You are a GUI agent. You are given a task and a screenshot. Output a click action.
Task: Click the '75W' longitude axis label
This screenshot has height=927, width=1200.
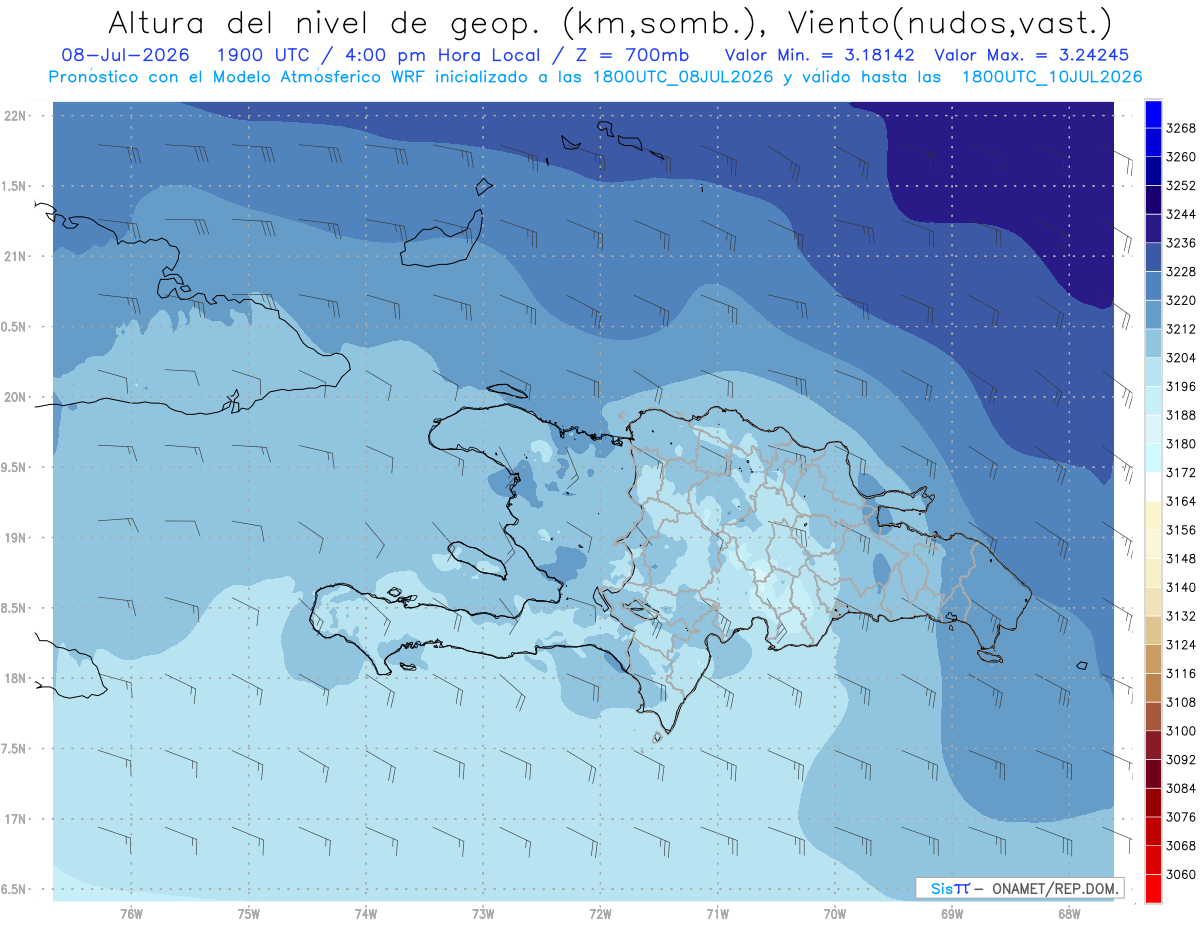(249, 914)
